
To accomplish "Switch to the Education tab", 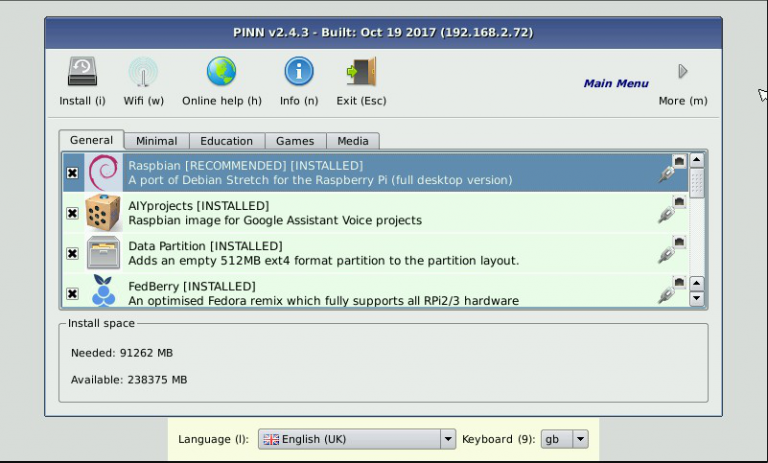I will tap(226, 141).
